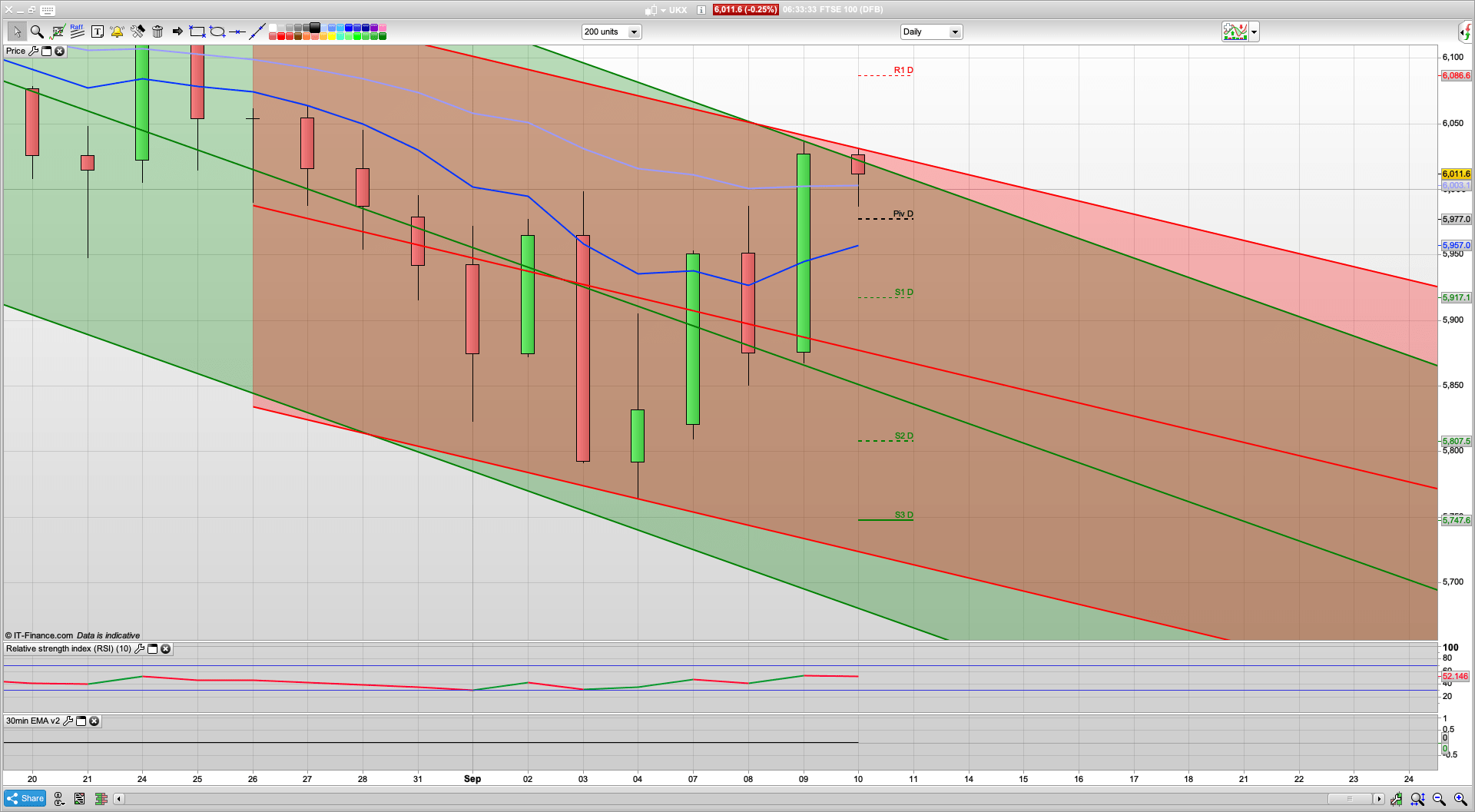Close the 30min EMA v2 panel
This screenshot has height=812, width=1475.
(94, 721)
